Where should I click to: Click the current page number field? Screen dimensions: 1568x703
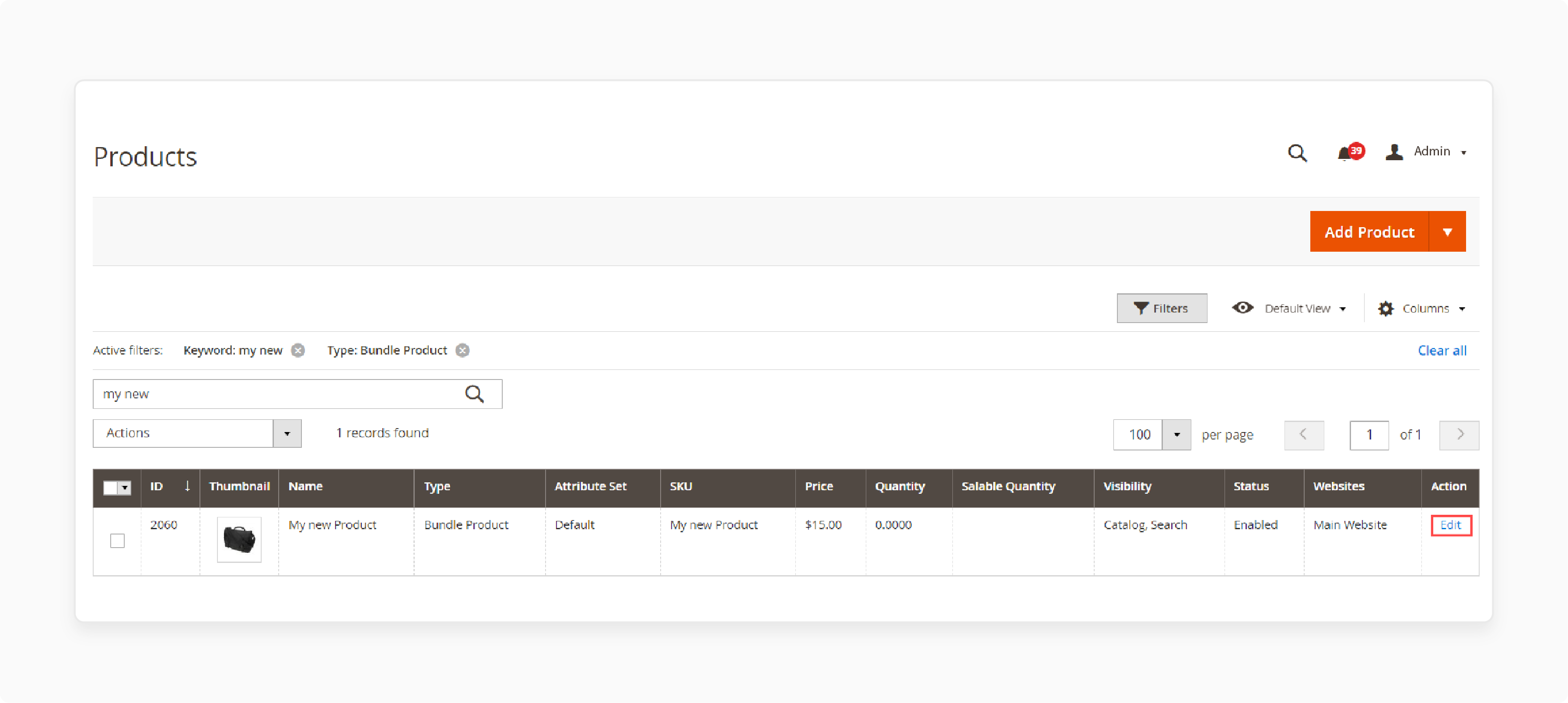1369,435
